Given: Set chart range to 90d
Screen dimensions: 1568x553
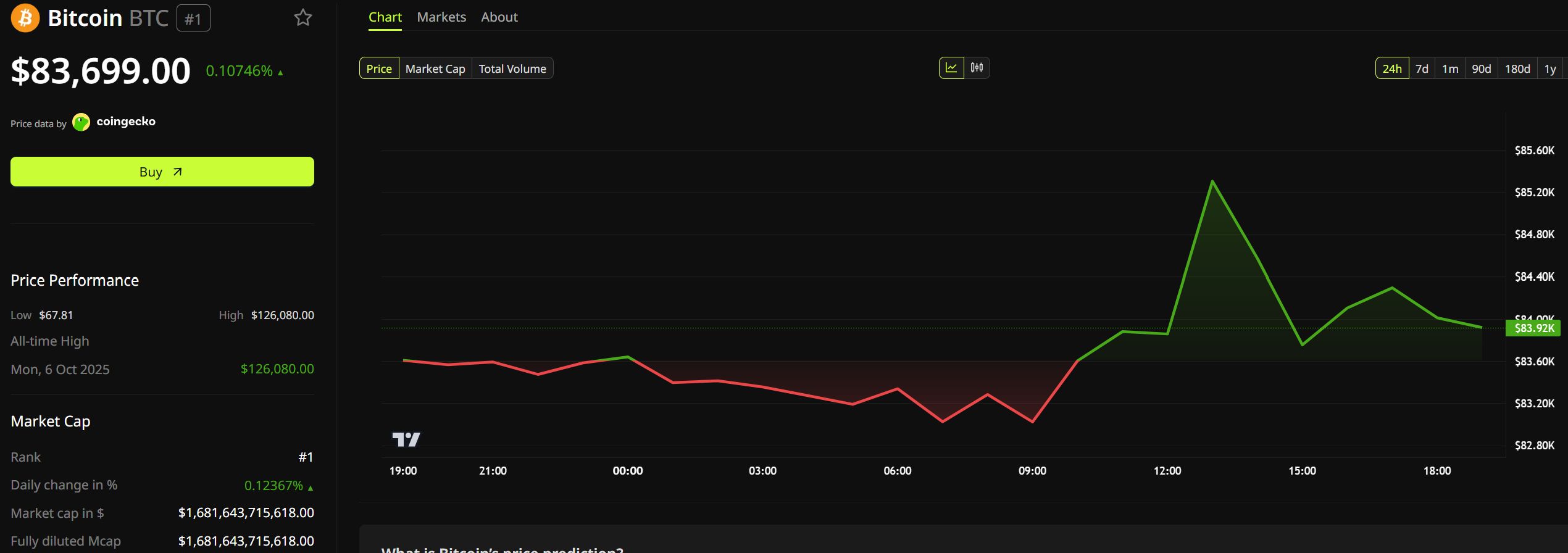Looking at the screenshot, I should pos(1482,69).
